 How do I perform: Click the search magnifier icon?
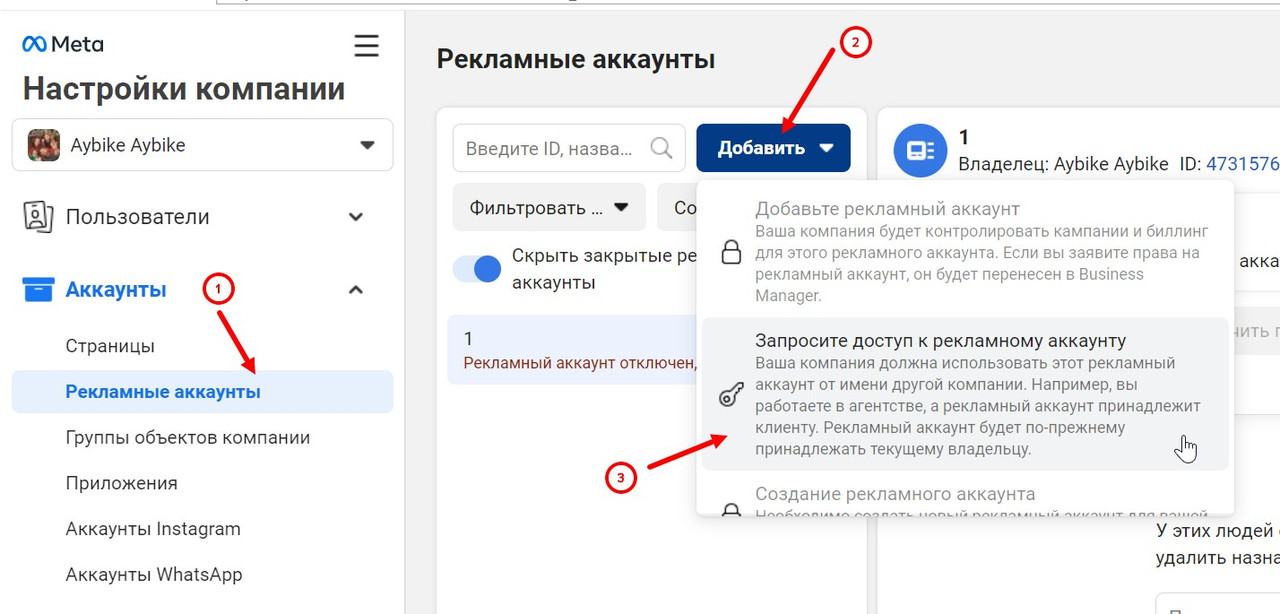661,148
